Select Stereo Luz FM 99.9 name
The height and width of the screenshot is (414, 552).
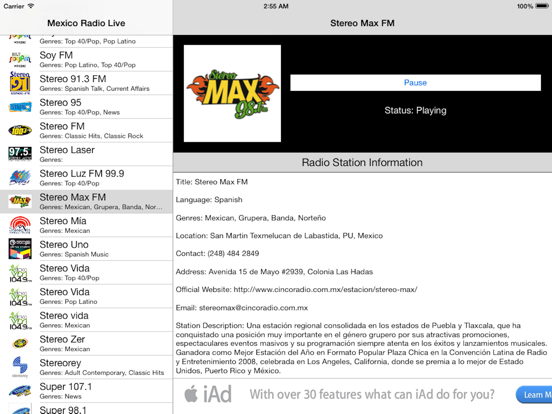pos(82,174)
